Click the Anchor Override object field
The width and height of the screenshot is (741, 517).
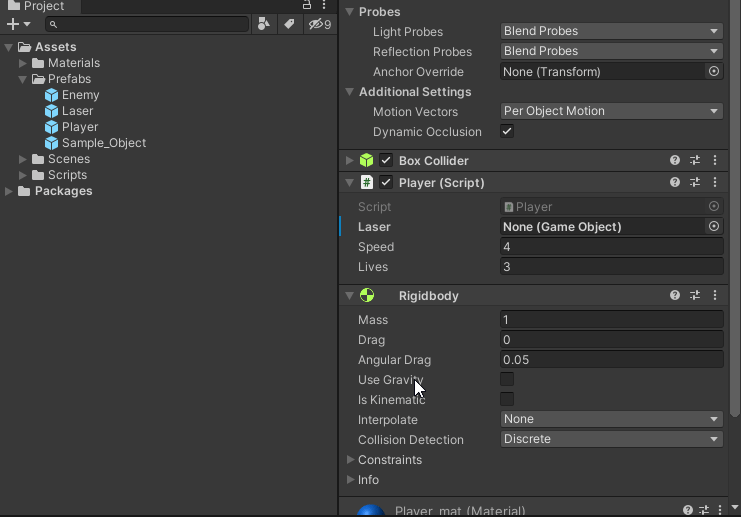(603, 72)
